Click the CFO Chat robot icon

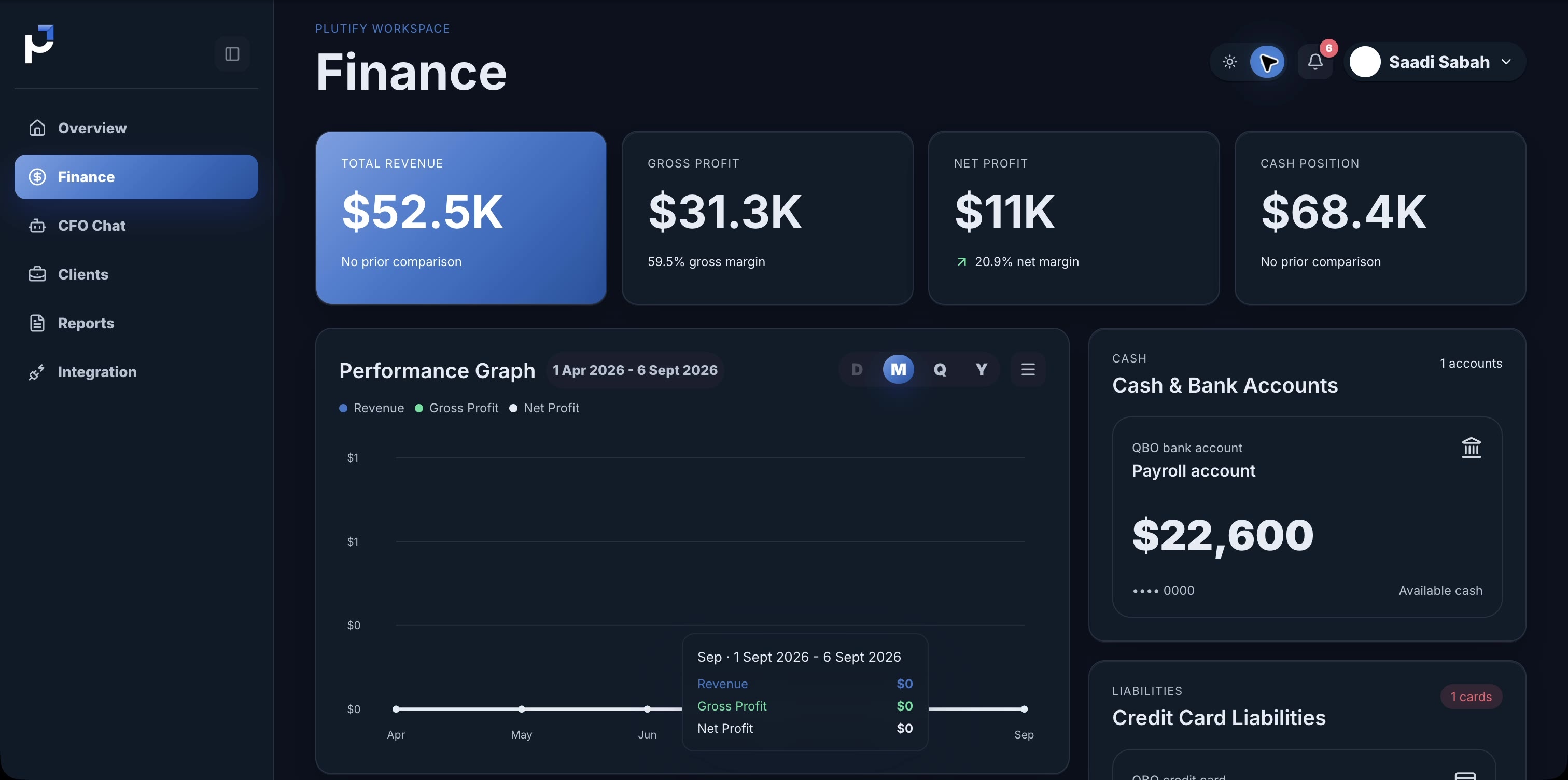(37, 225)
